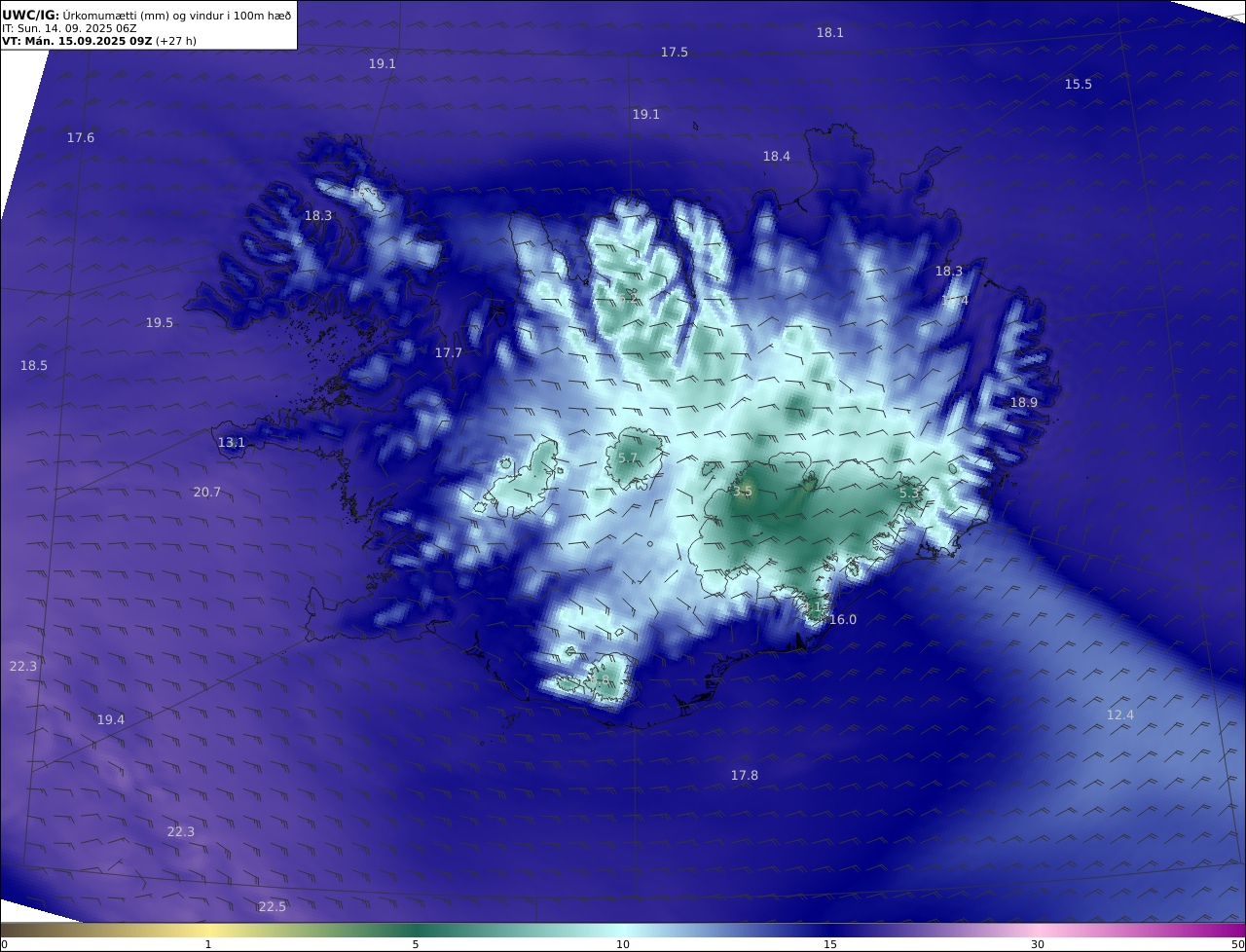Click the 18.9 value on the map
The height and width of the screenshot is (952, 1246).
[x=1023, y=402]
